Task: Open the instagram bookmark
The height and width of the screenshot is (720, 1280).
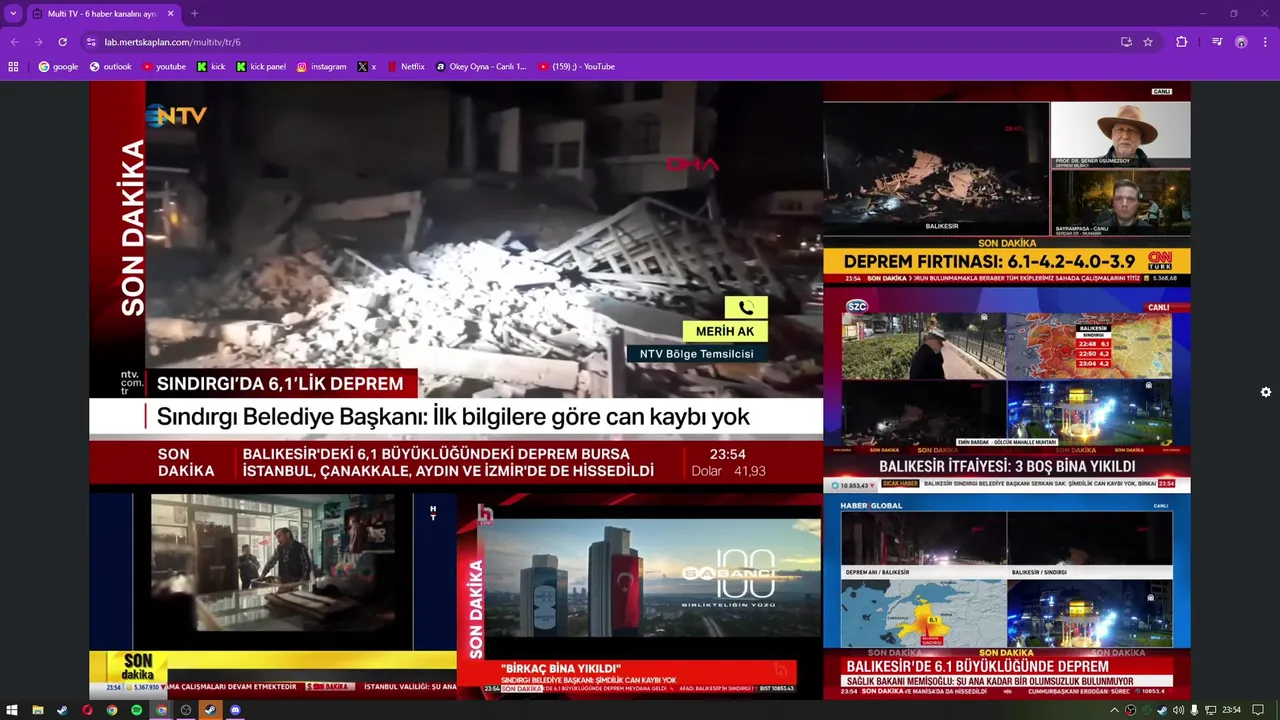Action: tap(321, 67)
